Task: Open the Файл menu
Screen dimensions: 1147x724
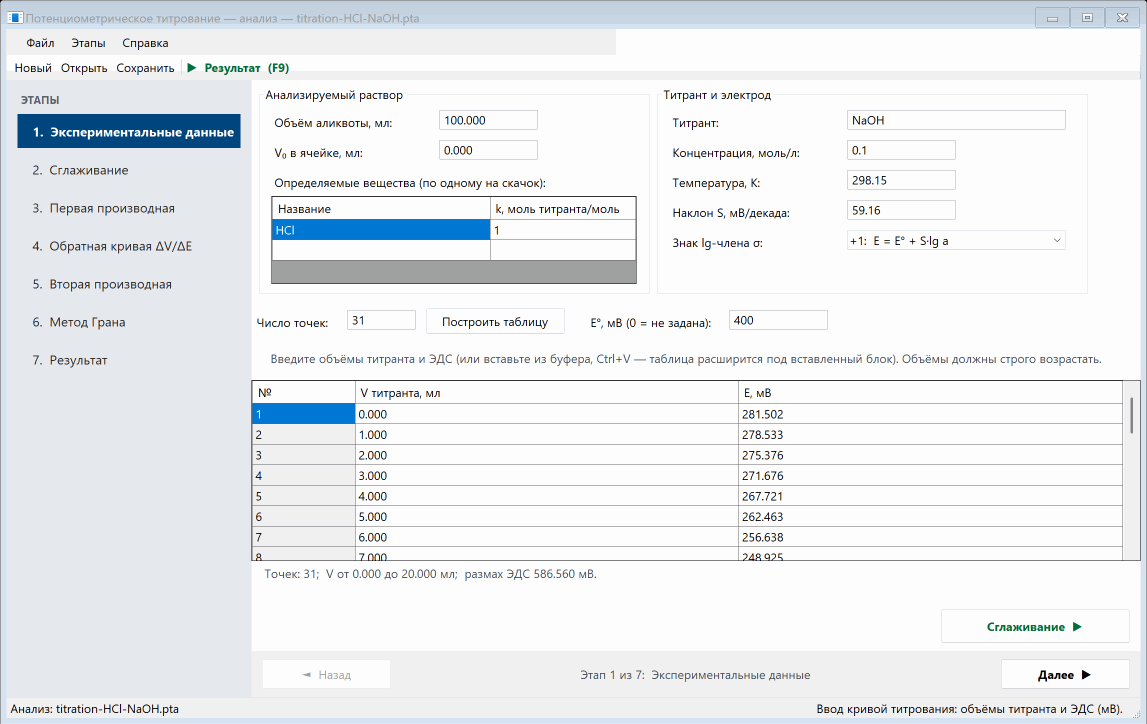Action: coord(40,43)
